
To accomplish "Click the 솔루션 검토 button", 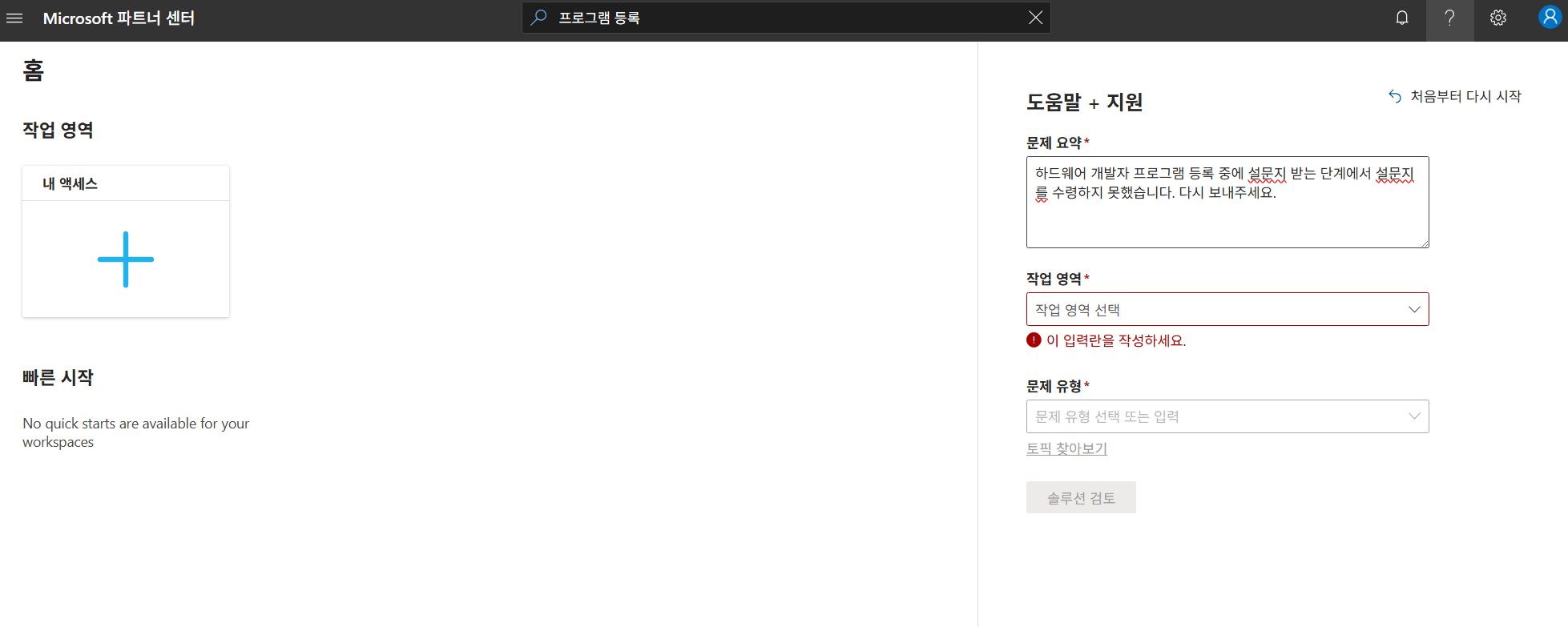I will pos(1081,497).
